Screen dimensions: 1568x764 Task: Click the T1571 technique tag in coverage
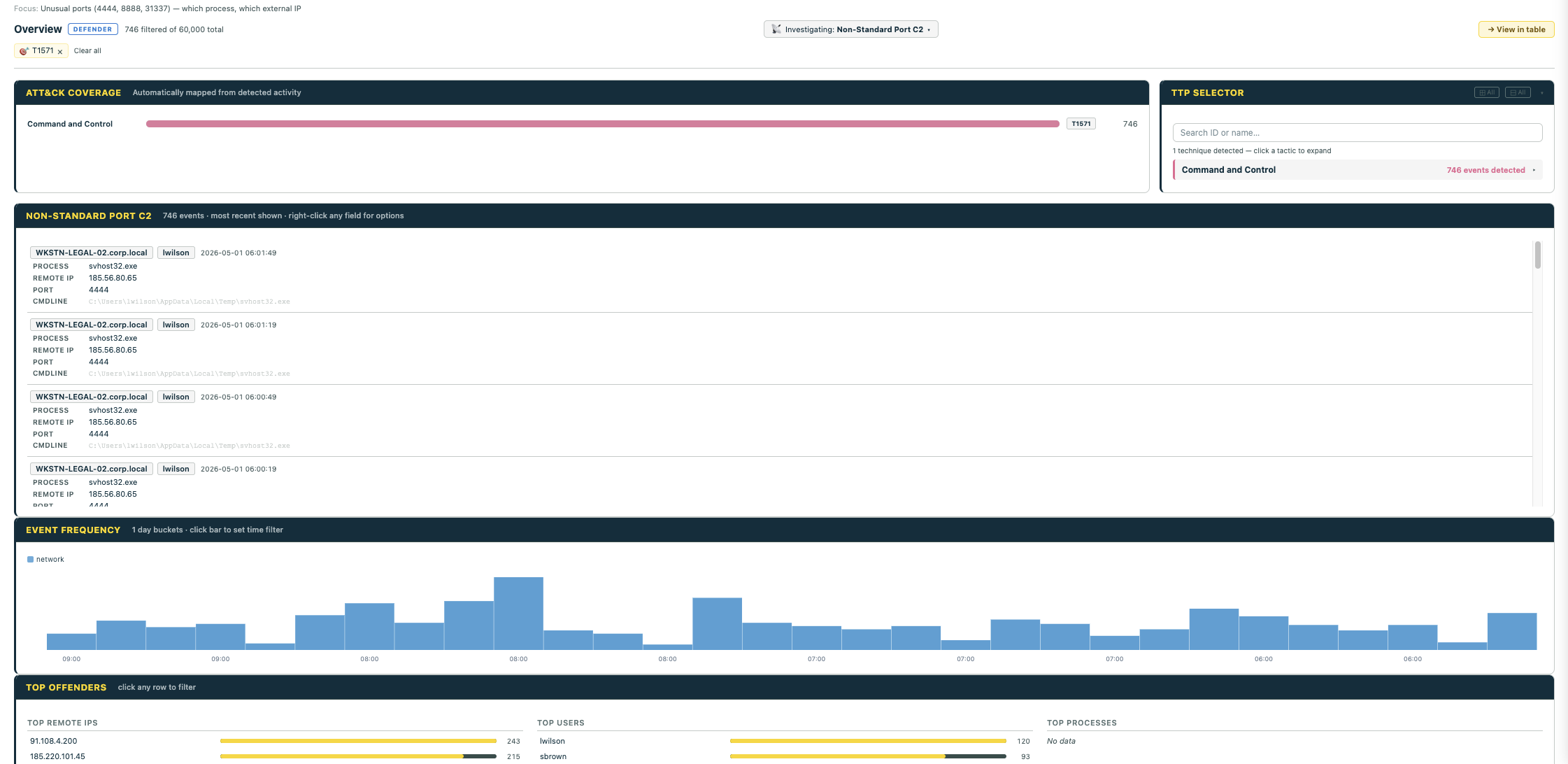pos(1081,124)
